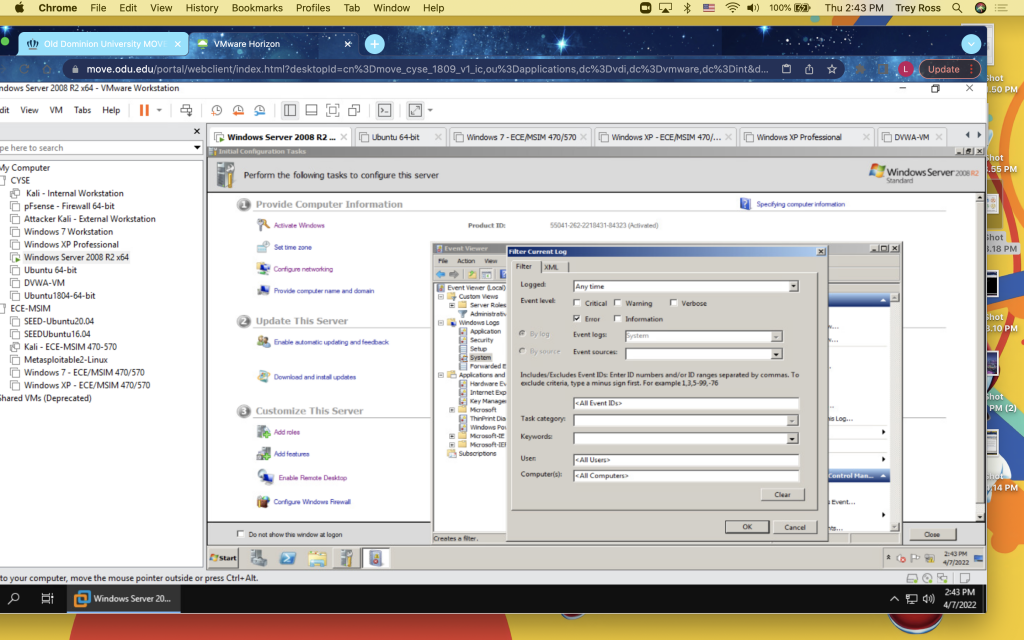Click Cancel in Filter Current Log
Screen dimensions: 1024x640
click(795, 527)
